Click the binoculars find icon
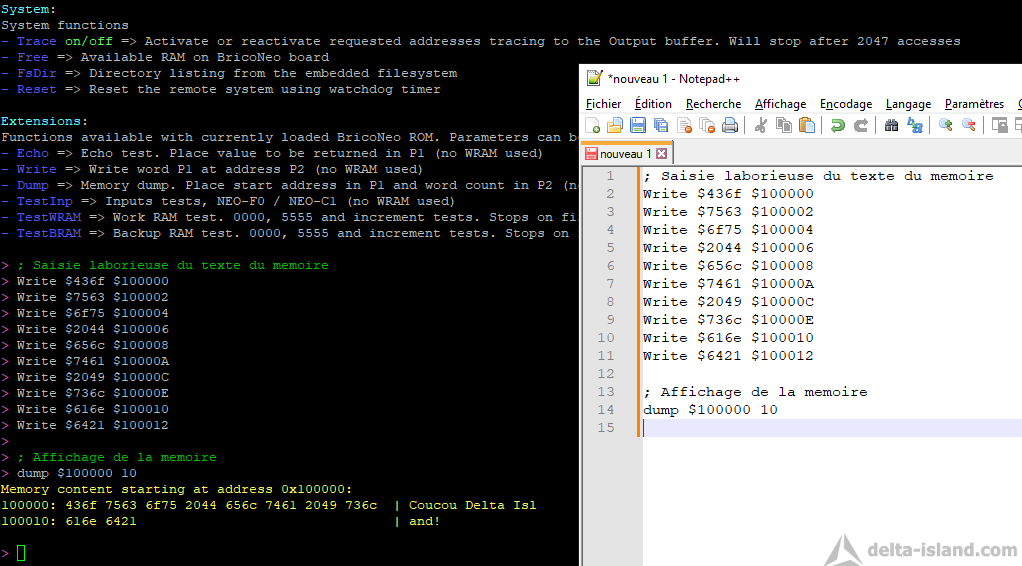 [891, 125]
